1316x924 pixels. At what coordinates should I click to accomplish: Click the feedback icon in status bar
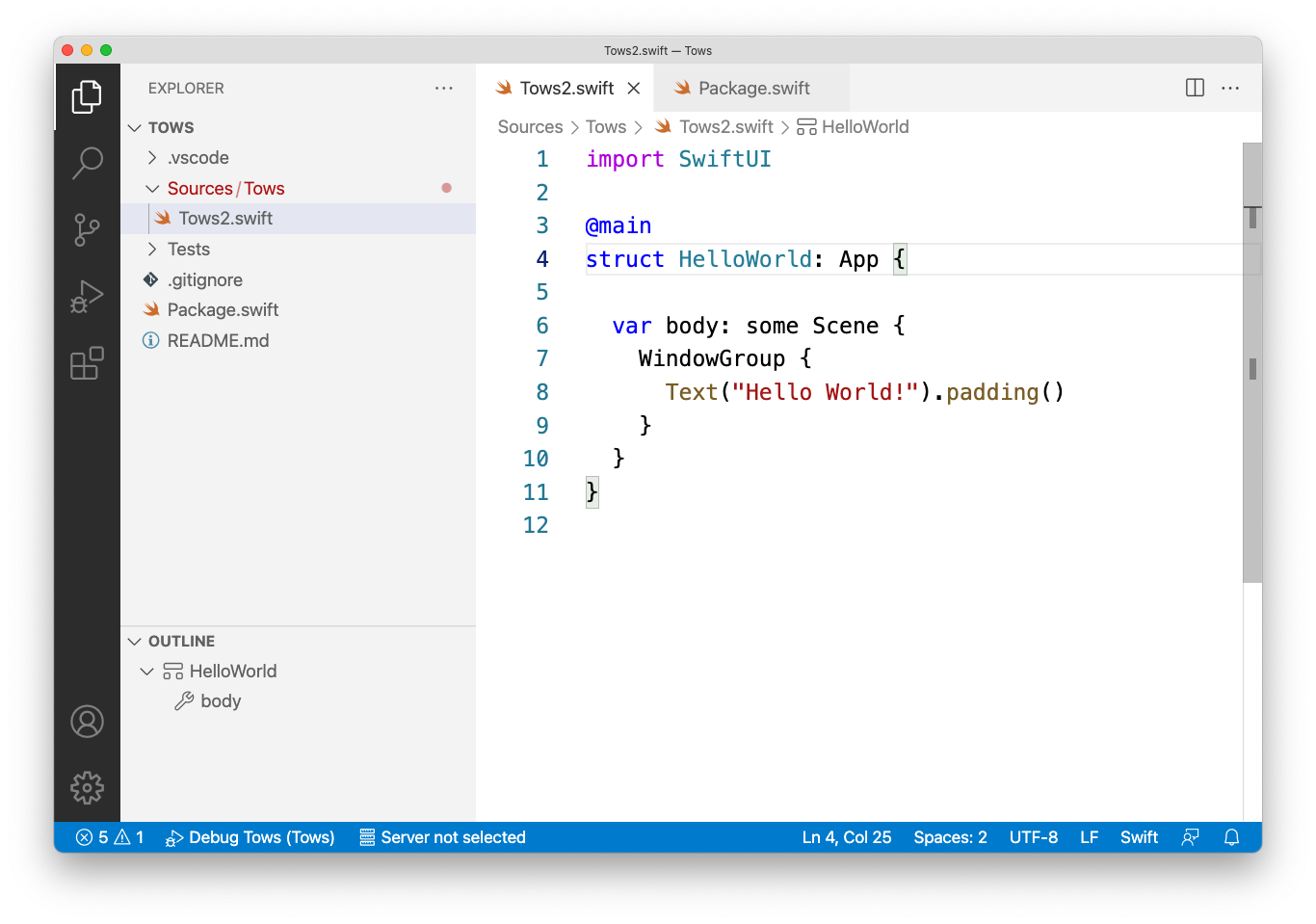(1191, 837)
